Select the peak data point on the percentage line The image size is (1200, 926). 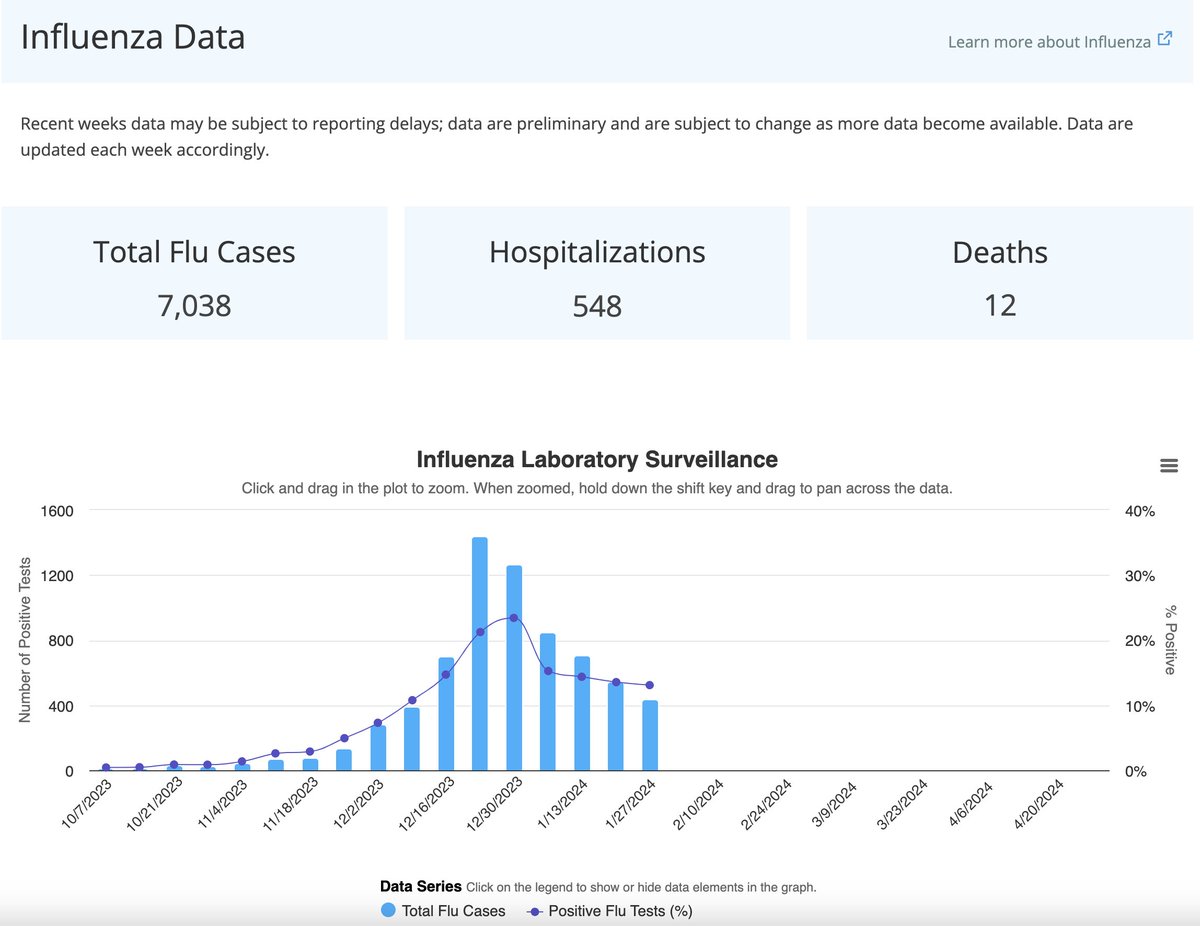point(513,618)
